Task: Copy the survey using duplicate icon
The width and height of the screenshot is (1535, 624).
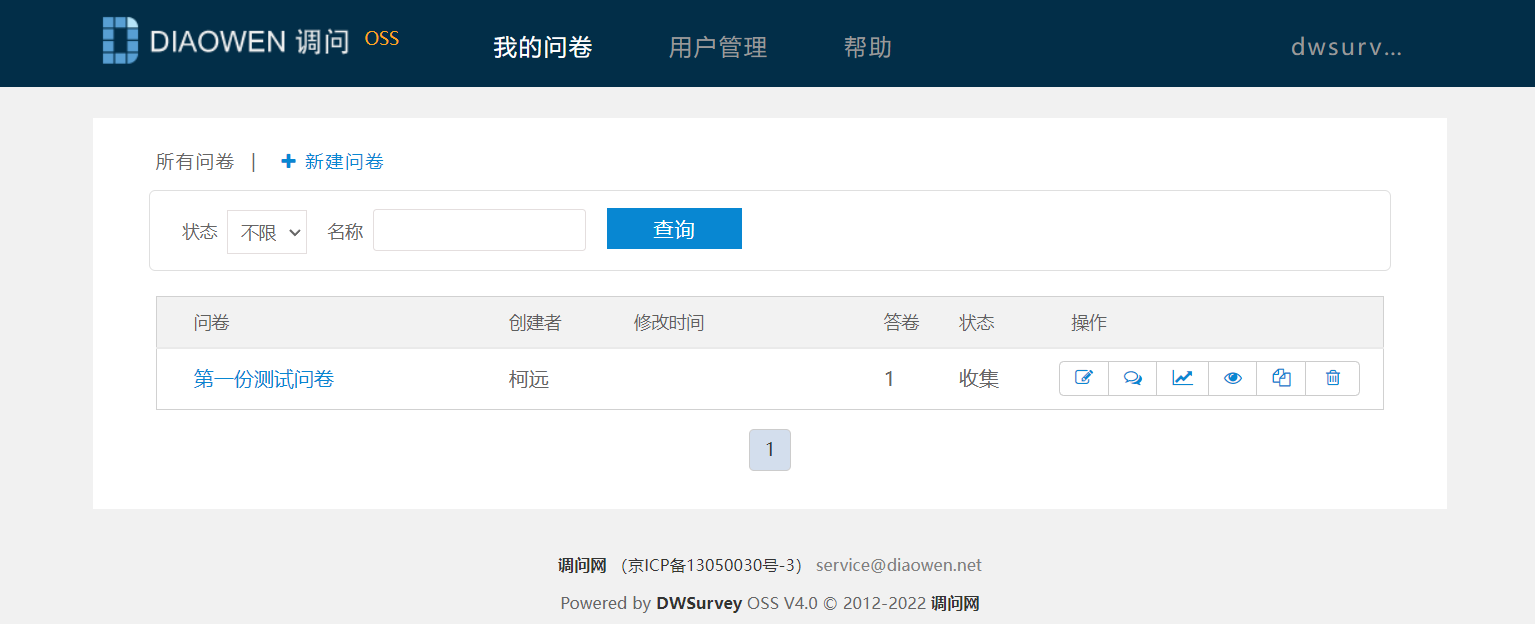Action: [1282, 378]
